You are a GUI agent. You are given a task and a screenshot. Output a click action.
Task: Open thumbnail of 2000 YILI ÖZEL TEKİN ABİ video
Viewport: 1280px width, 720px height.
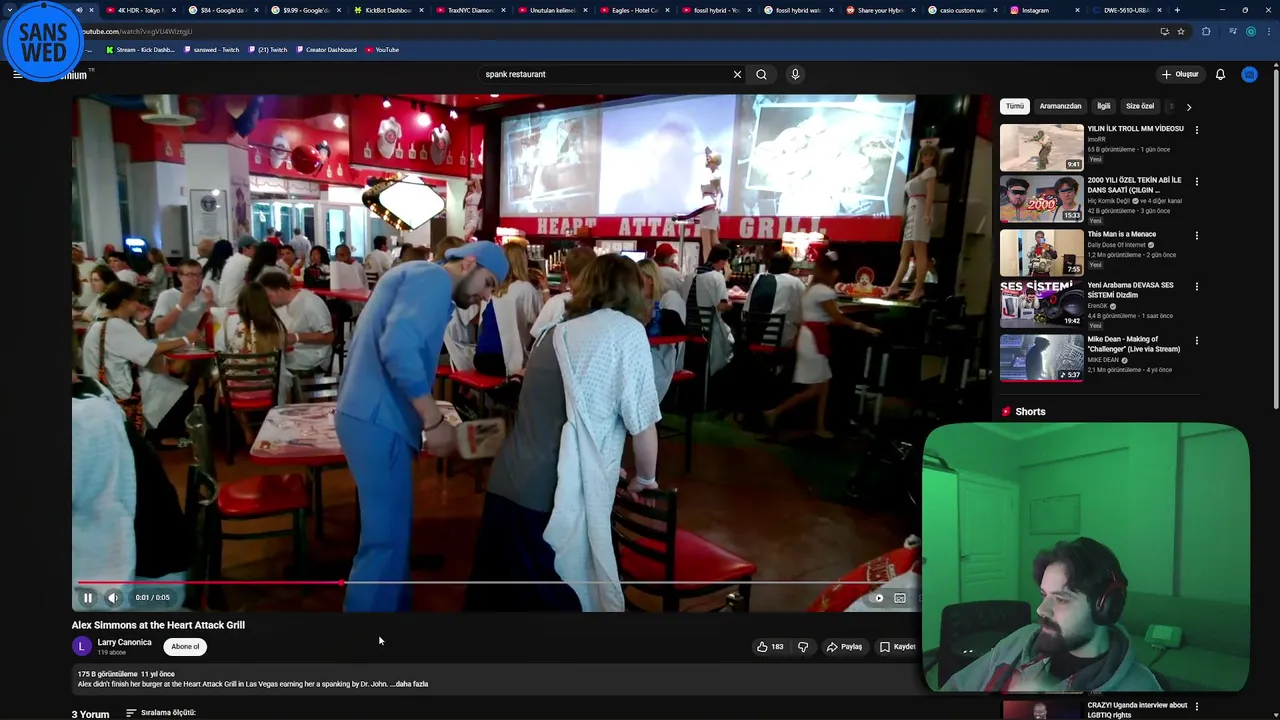click(1041, 199)
